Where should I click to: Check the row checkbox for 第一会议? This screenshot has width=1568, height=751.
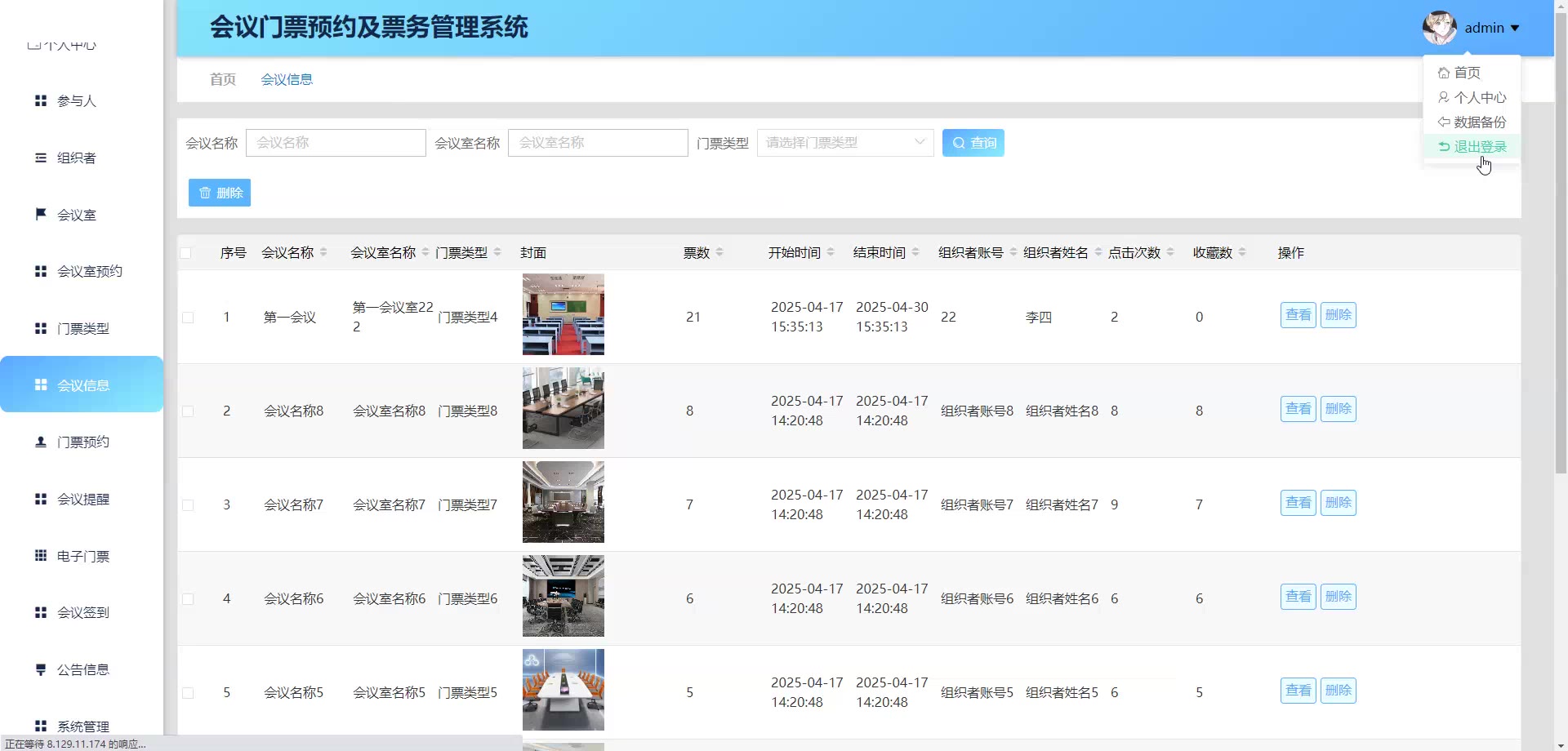coord(188,318)
